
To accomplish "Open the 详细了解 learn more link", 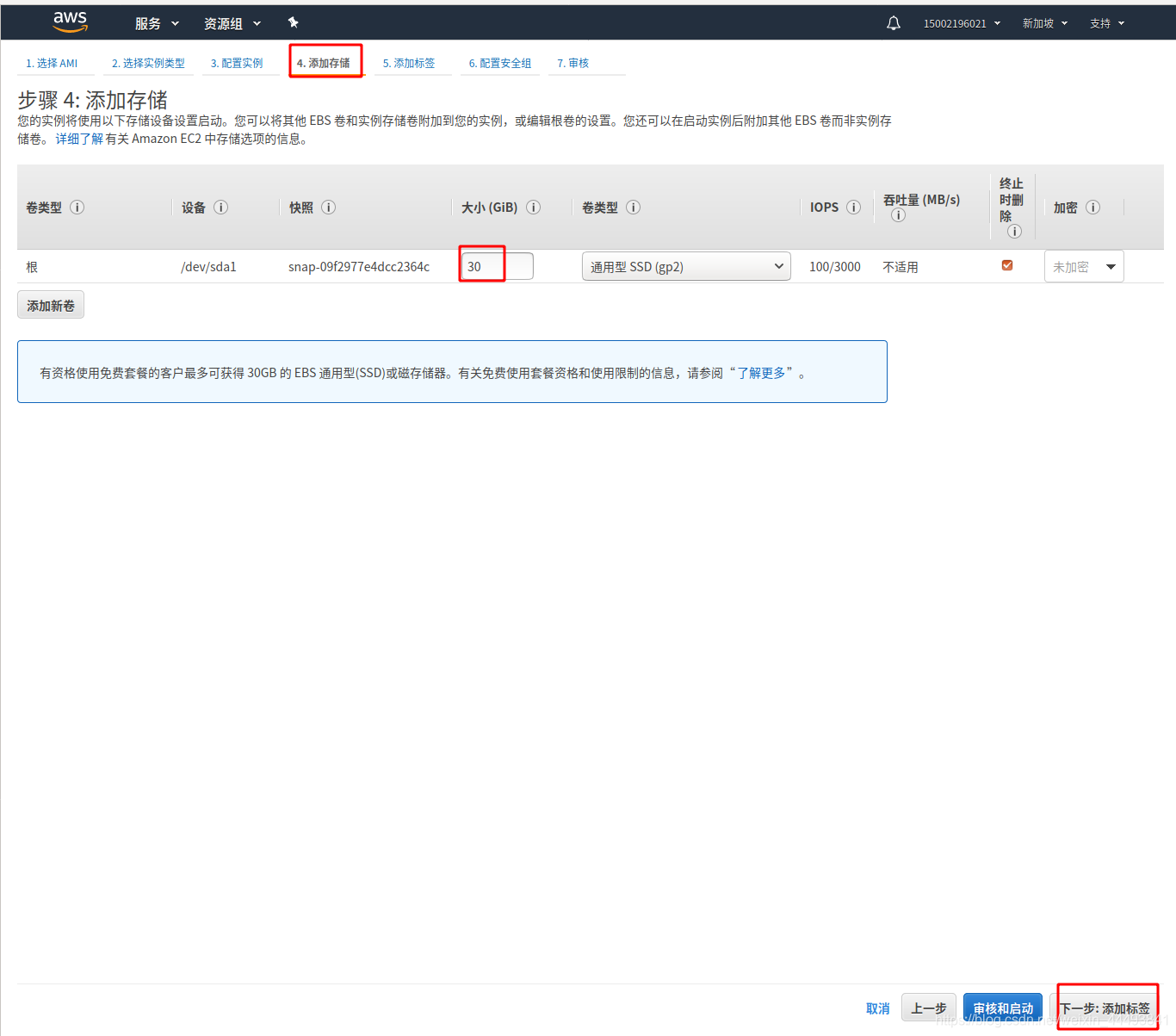I will [79, 139].
